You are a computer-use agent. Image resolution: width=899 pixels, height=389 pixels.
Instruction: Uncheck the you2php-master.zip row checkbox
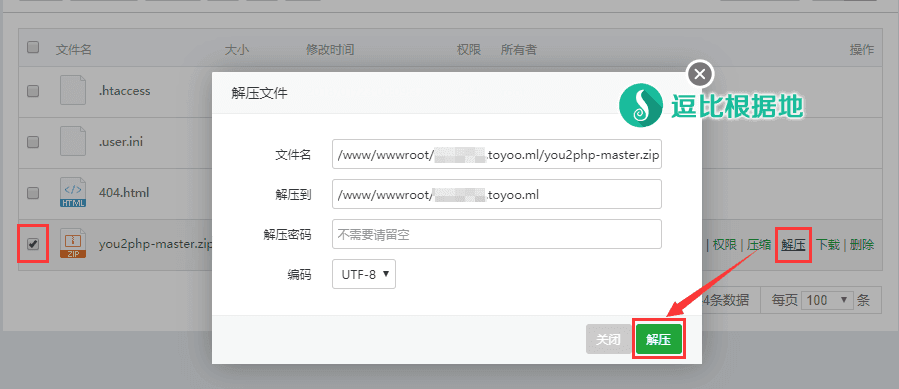[x=33, y=244]
